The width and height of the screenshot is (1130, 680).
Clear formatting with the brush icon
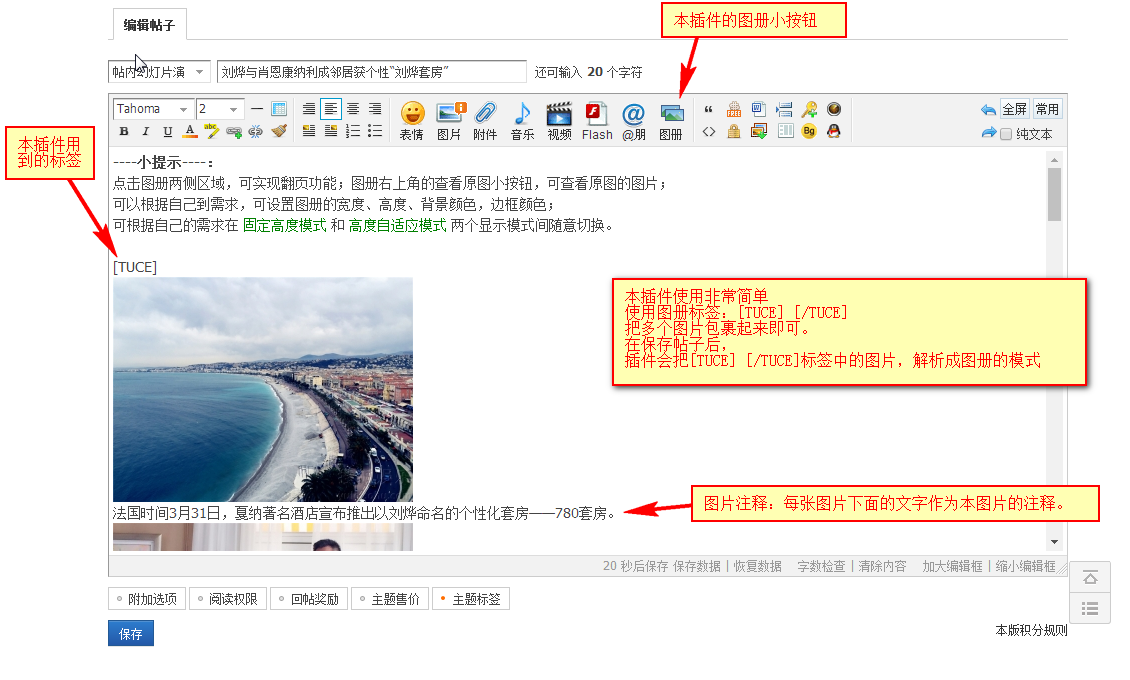[279, 131]
